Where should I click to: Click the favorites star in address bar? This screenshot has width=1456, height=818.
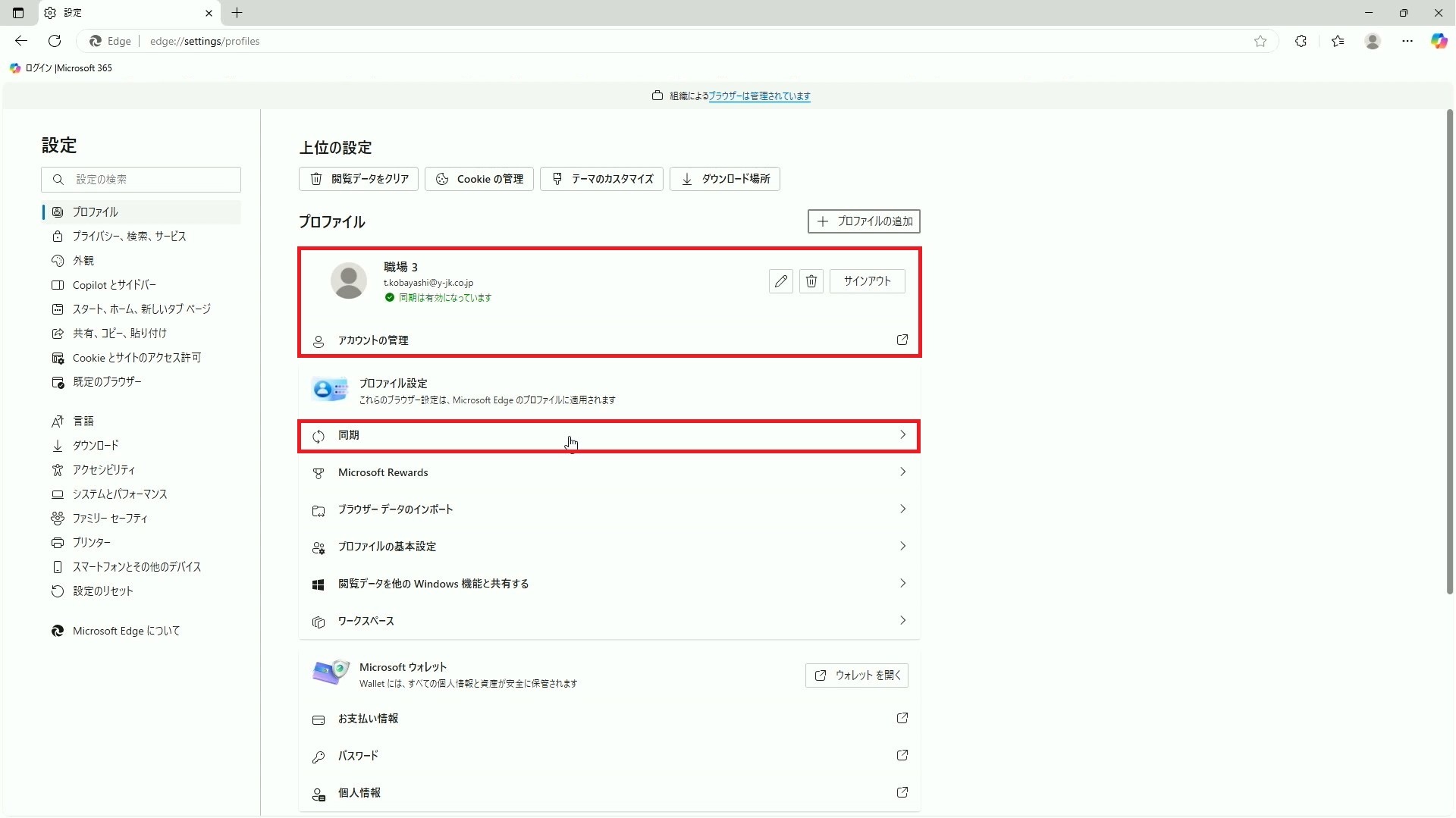[1260, 41]
